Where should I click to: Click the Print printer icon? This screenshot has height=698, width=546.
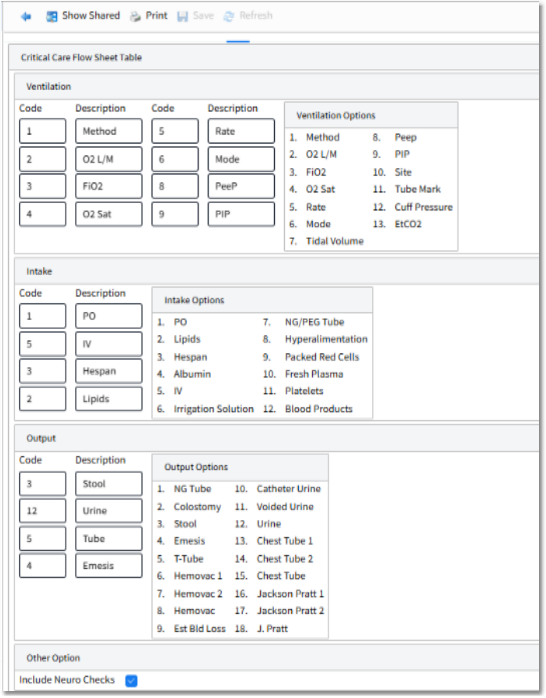(135, 16)
